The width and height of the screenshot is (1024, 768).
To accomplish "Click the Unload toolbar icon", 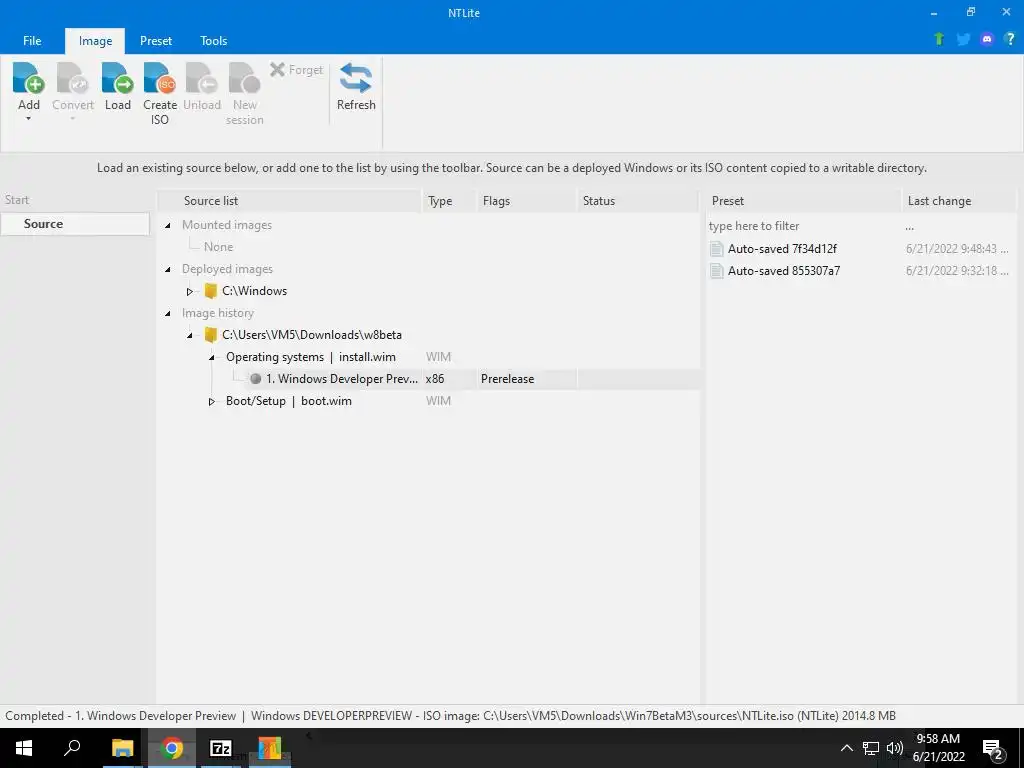I will pos(201,78).
